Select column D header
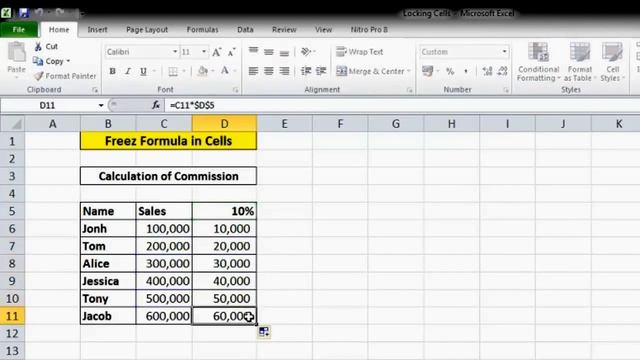640x360 pixels. pos(224,124)
